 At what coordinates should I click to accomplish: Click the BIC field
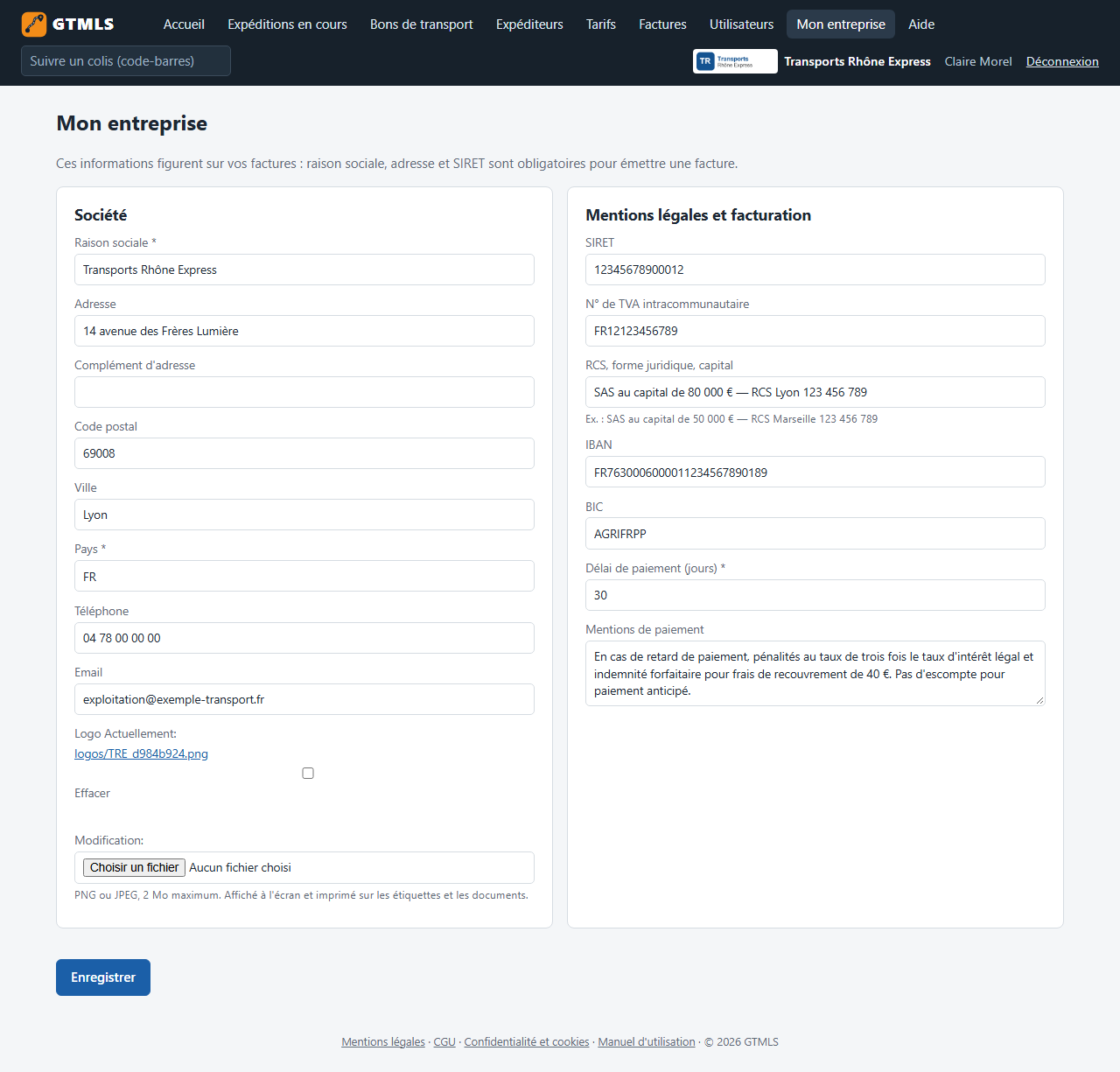click(x=815, y=534)
